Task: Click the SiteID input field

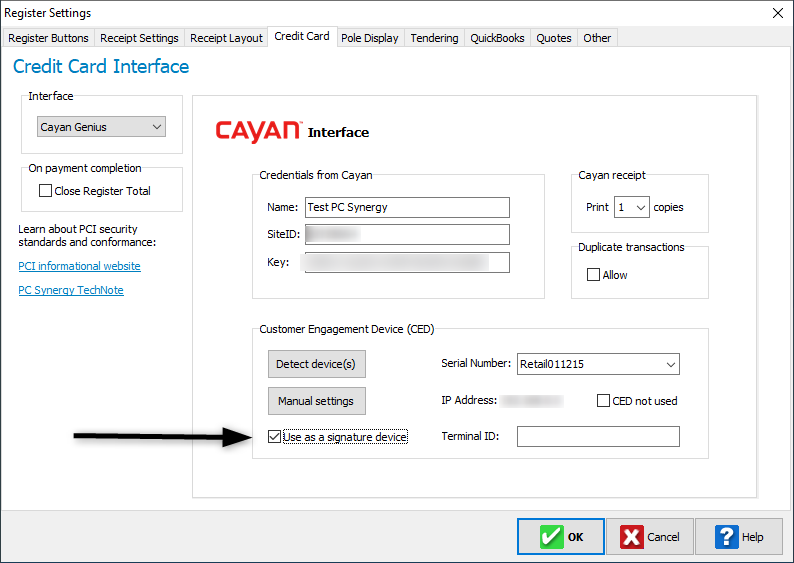Action: (407, 234)
